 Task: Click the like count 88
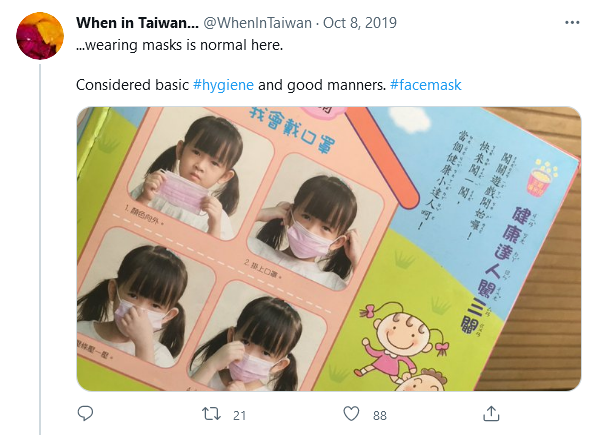(380, 416)
